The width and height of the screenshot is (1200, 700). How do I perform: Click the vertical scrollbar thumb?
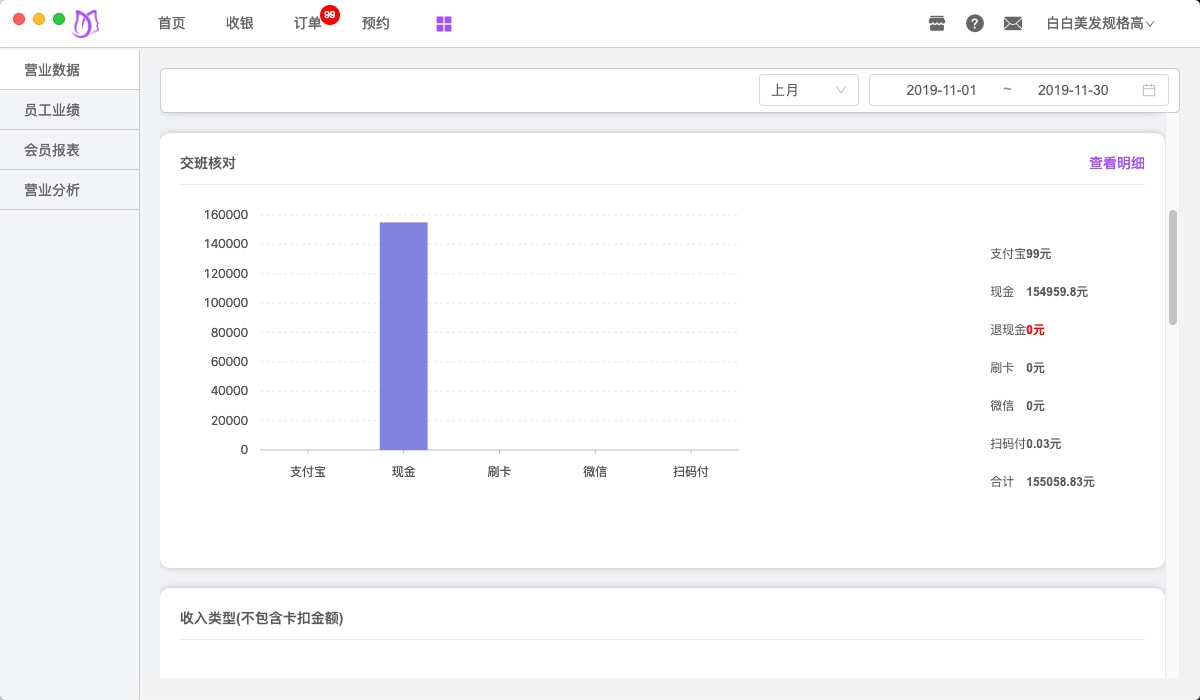pyautogui.click(x=1173, y=267)
